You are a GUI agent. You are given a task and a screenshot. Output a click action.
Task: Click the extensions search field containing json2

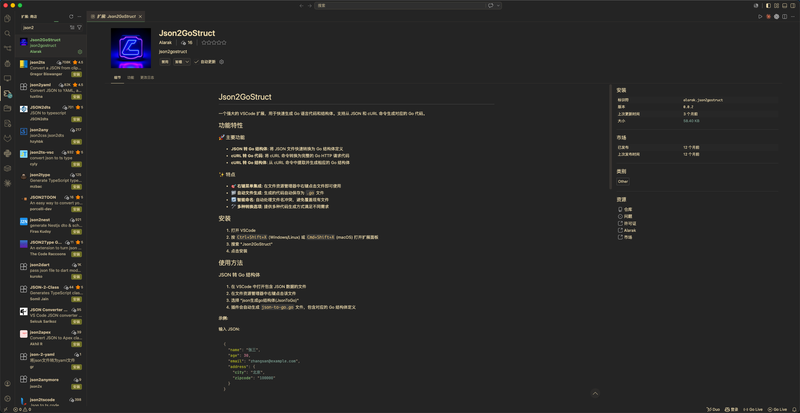click(44, 28)
